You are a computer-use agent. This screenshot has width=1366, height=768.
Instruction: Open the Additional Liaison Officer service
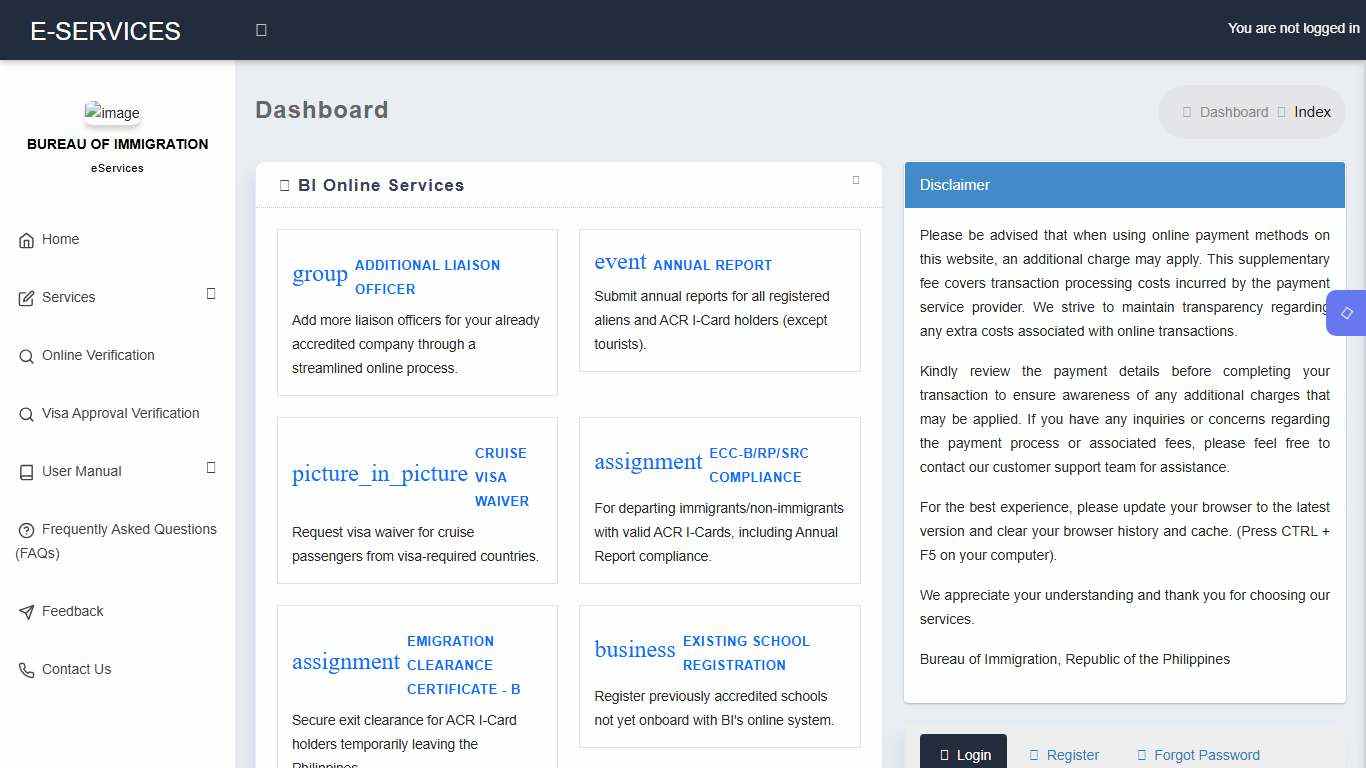tap(427, 277)
